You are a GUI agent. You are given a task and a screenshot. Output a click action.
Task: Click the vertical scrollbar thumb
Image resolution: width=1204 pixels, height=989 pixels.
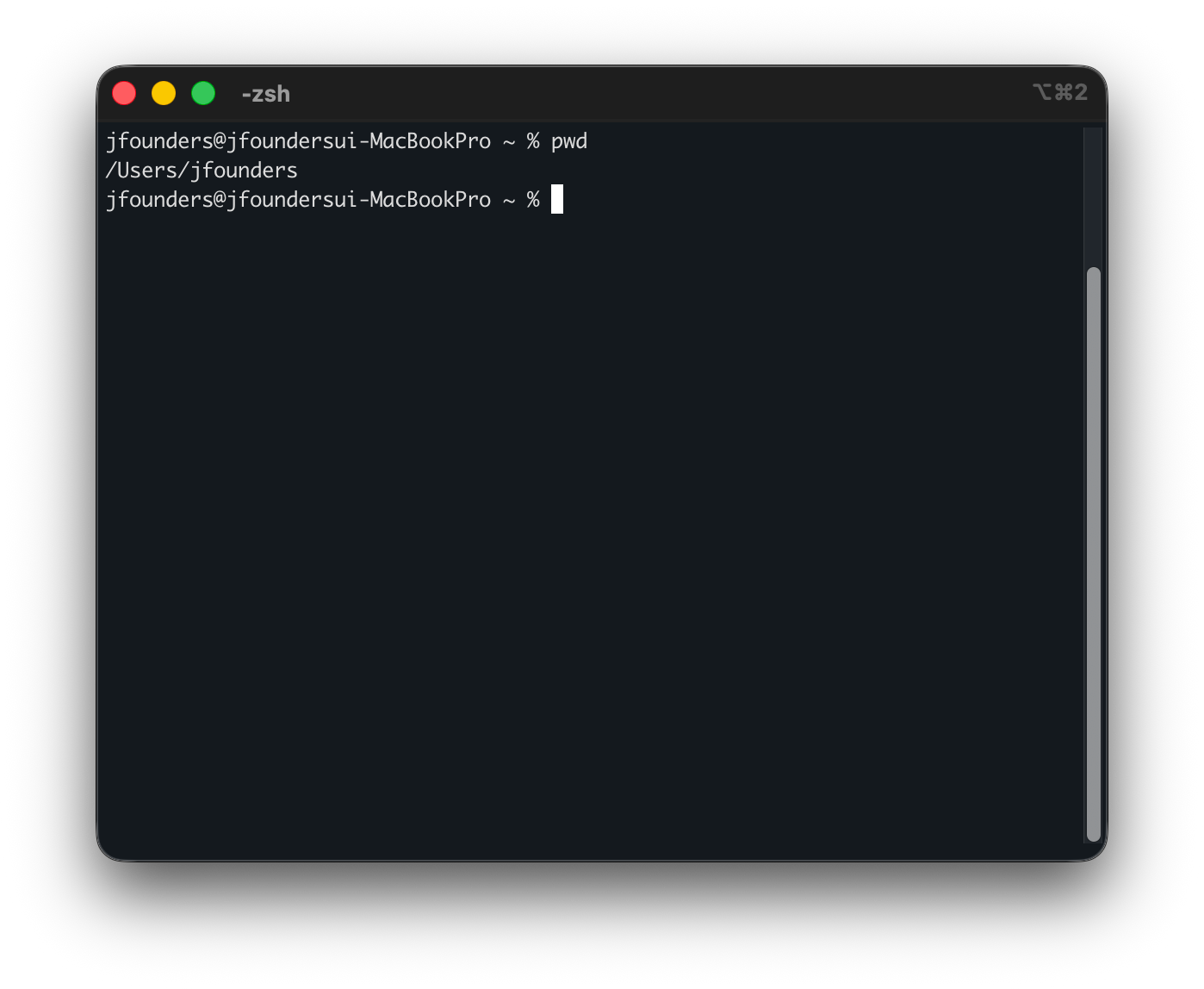(1094, 554)
